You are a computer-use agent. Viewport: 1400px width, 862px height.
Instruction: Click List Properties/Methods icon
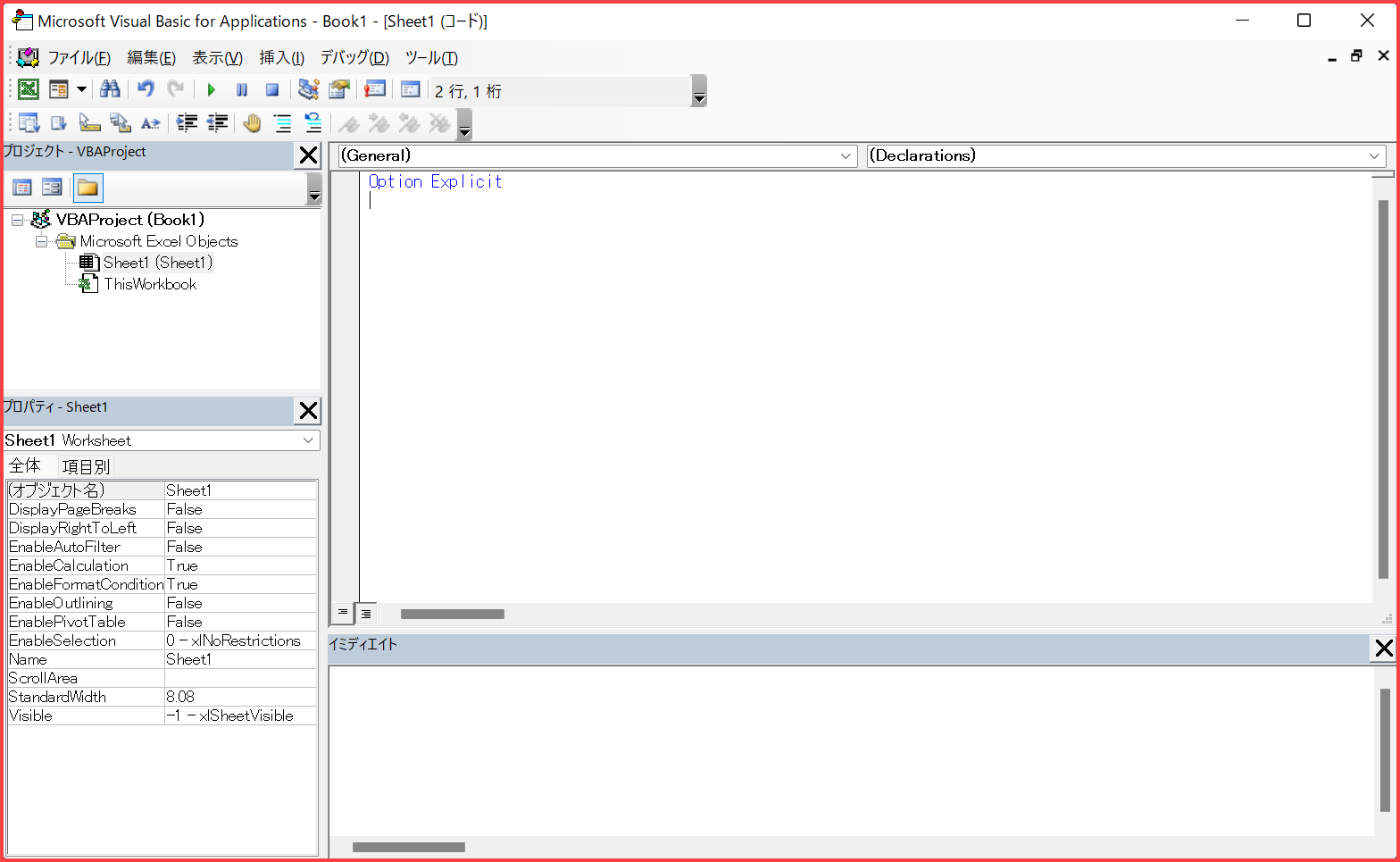[29, 123]
